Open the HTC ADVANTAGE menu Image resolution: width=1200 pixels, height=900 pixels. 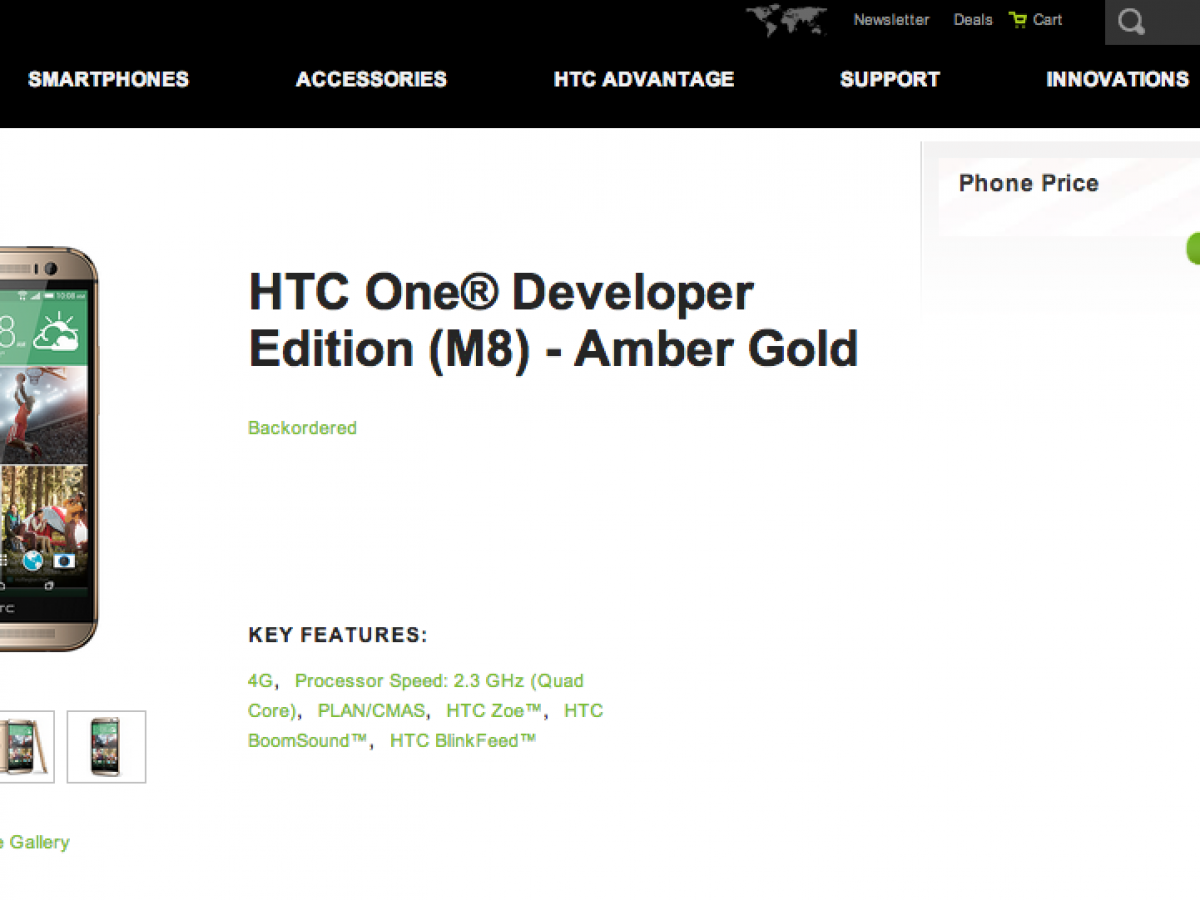(644, 79)
